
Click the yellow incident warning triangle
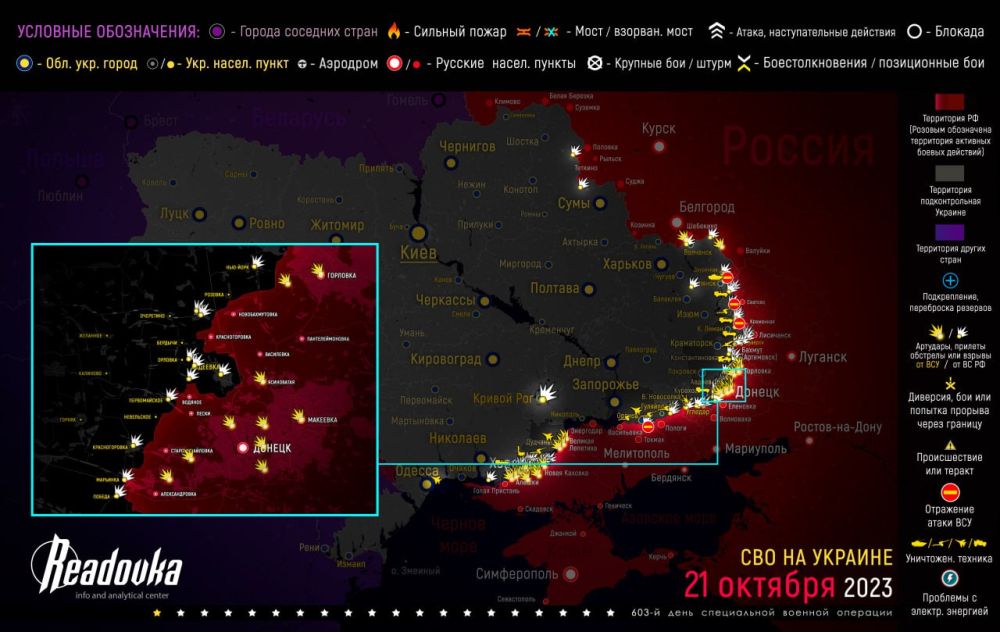(x=950, y=446)
